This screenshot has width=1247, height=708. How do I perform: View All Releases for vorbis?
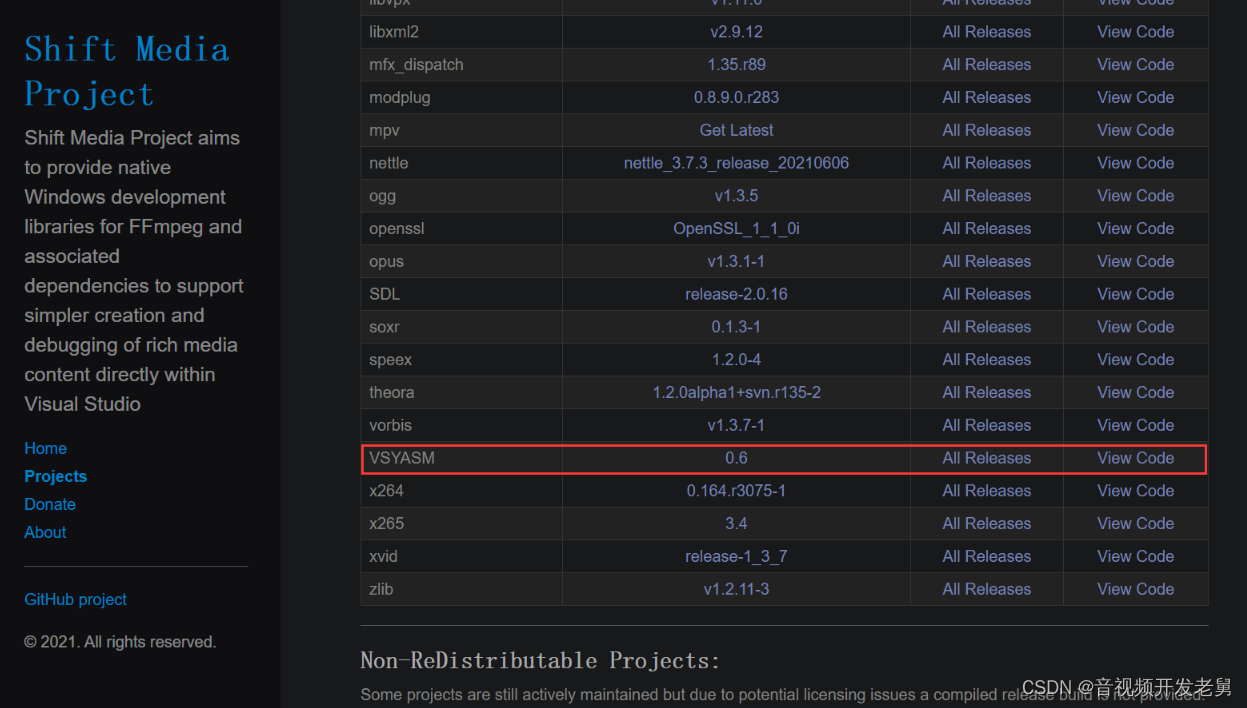[987, 426]
